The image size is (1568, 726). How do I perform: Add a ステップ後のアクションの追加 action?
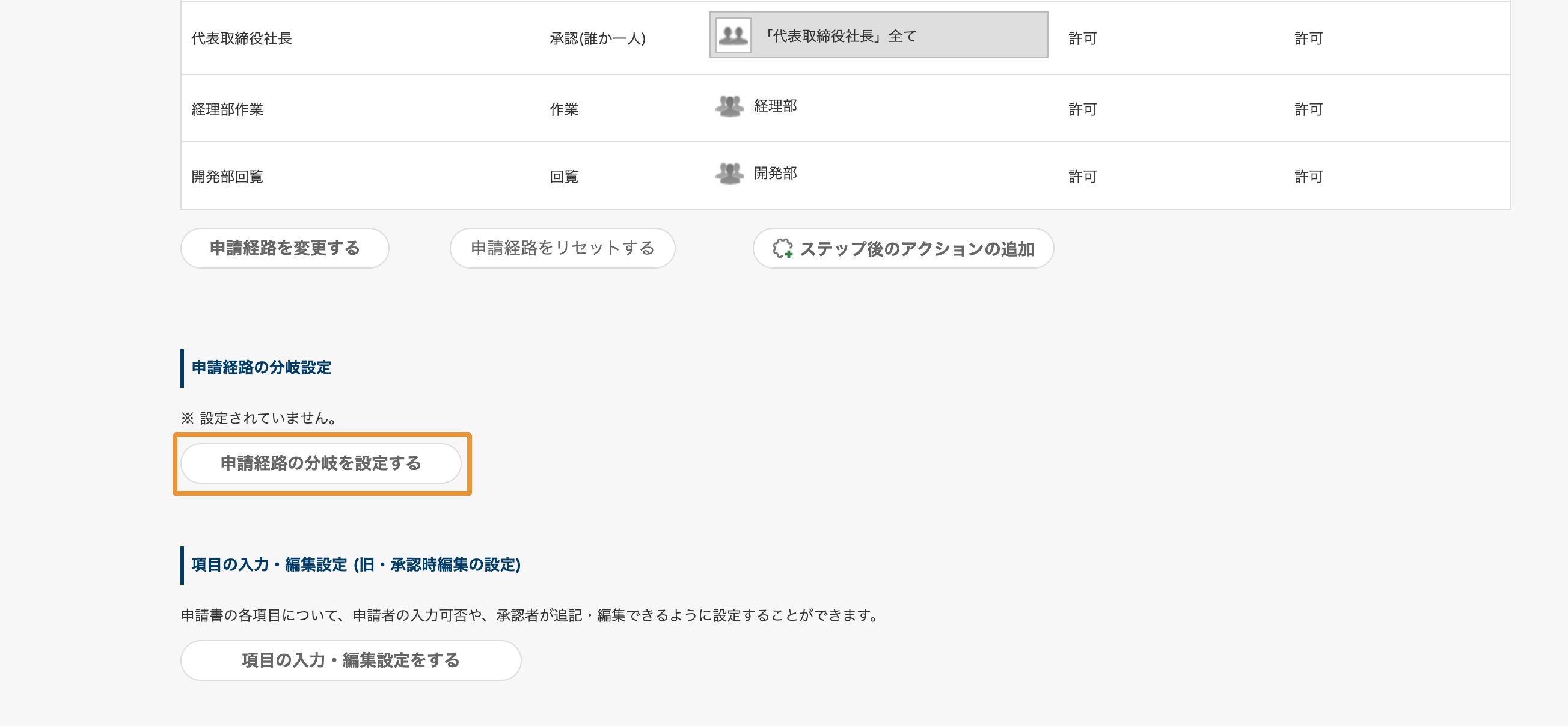click(902, 248)
